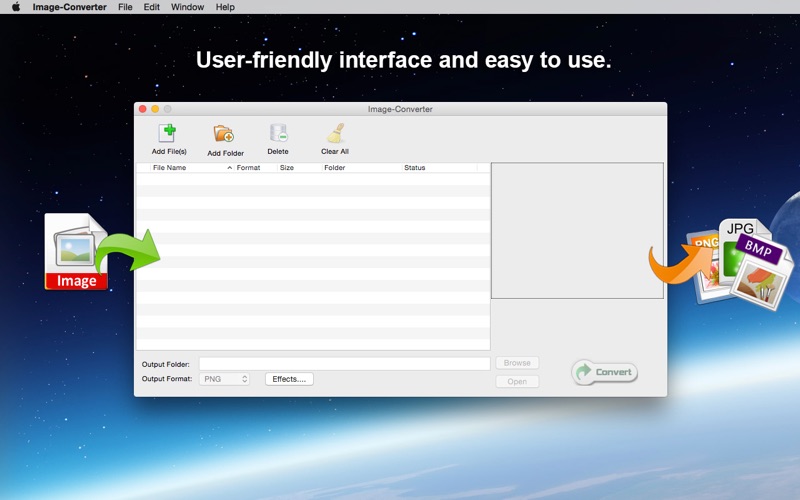Screen dimensions: 800x500
Task: Sort list by Size column header
Action: (x=299, y=167)
